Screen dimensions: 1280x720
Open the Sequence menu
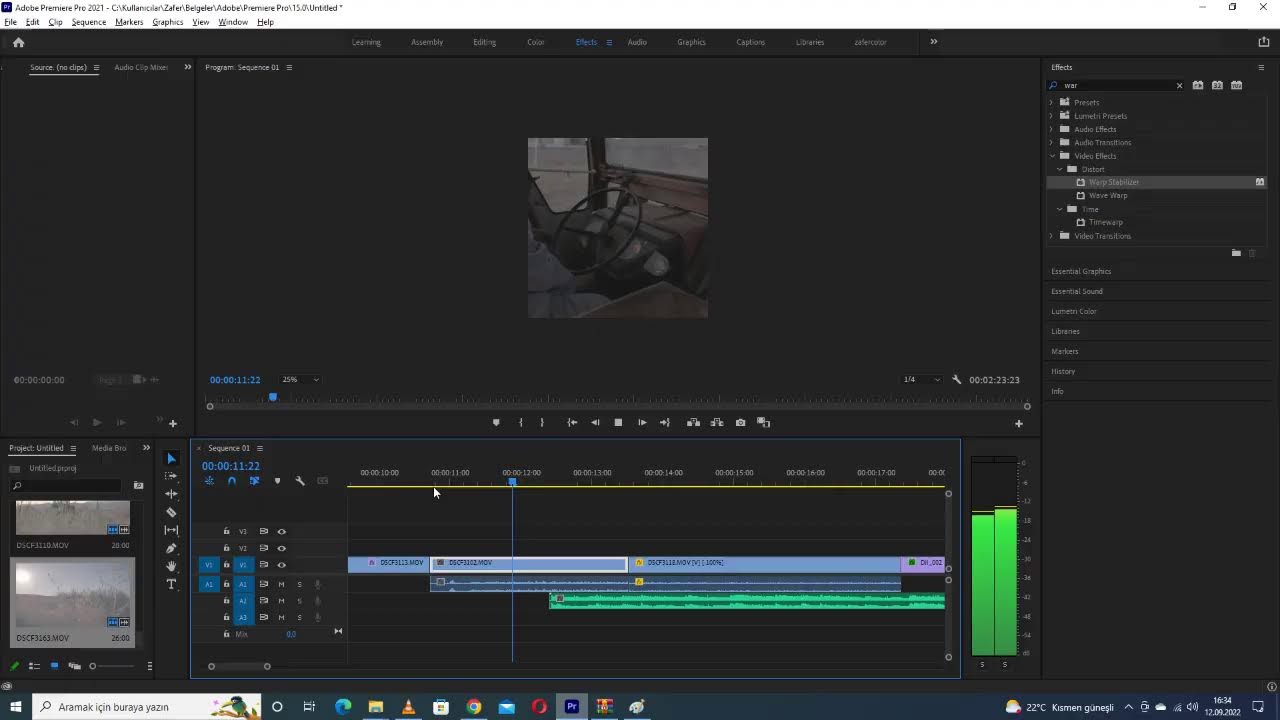pos(89,22)
